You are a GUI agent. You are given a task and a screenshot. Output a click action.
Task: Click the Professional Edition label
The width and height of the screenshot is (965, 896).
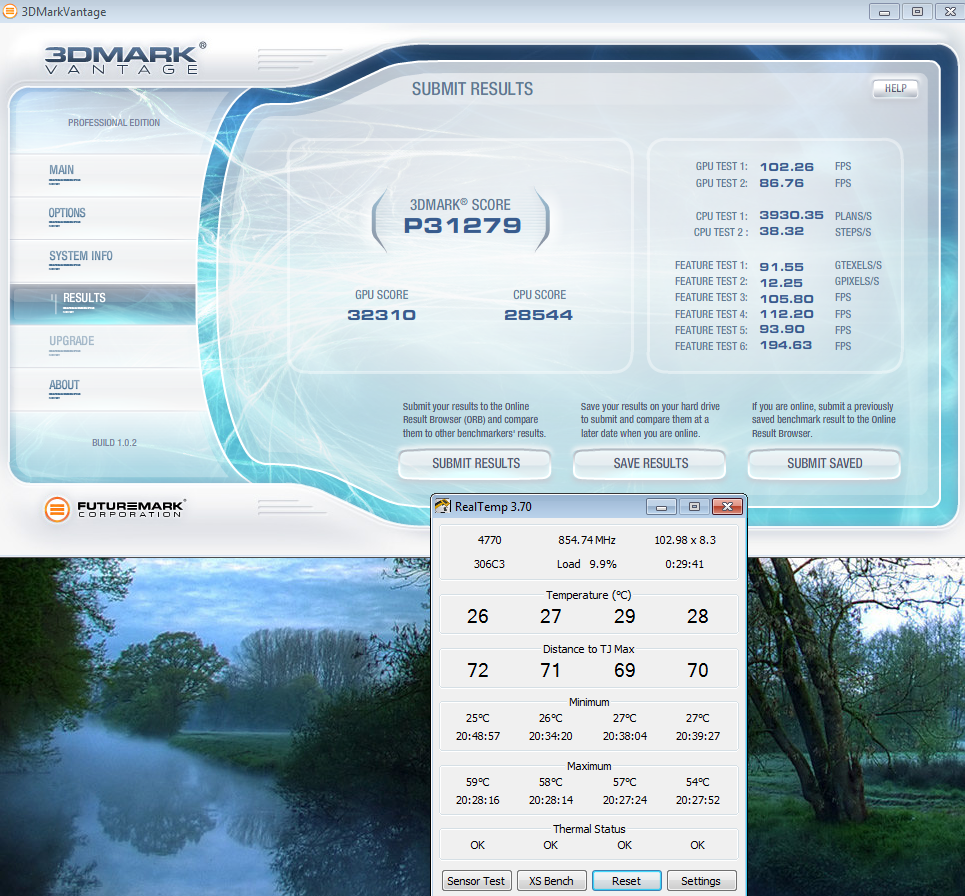coord(114,122)
